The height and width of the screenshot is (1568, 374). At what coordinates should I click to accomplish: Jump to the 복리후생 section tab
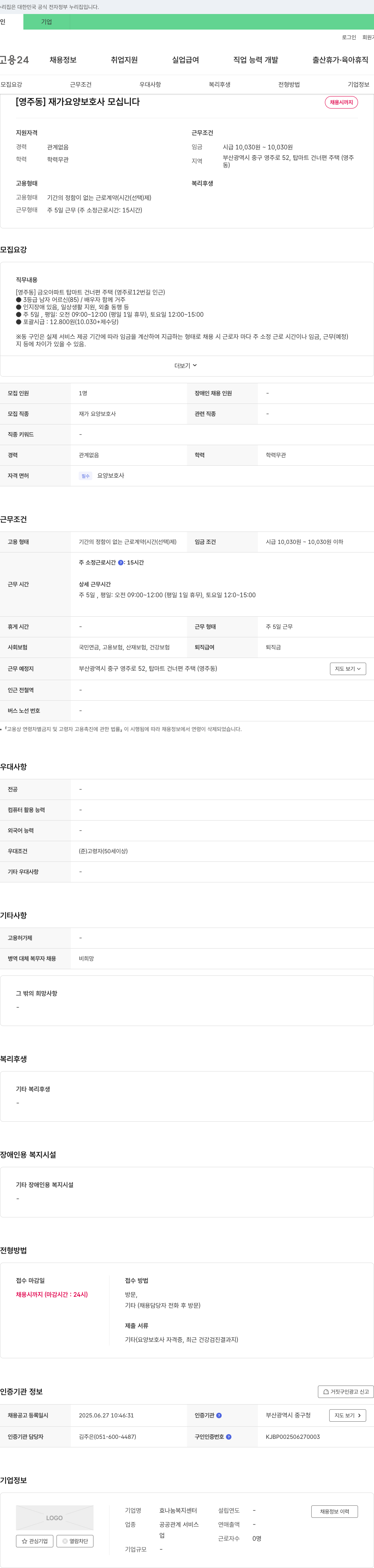tap(219, 84)
